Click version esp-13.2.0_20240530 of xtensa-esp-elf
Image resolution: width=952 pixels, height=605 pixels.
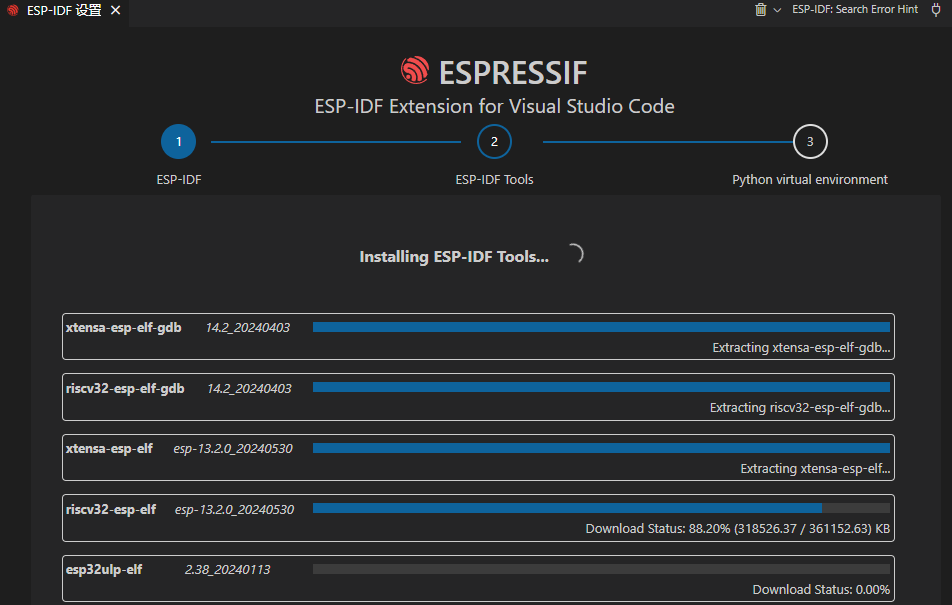coord(233,449)
